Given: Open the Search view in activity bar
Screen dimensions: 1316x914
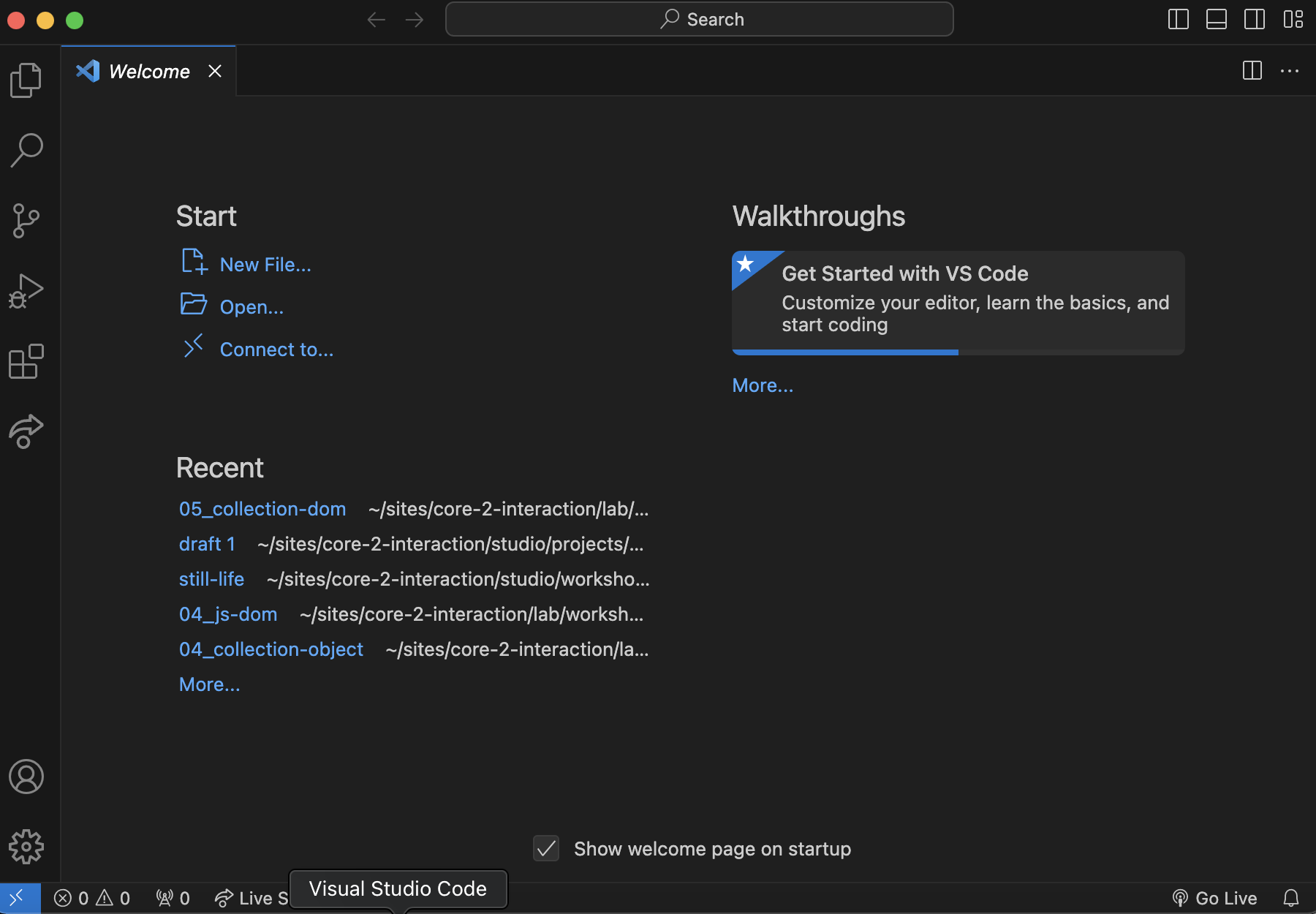Looking at the screenshot, I should tap(26, 150).
